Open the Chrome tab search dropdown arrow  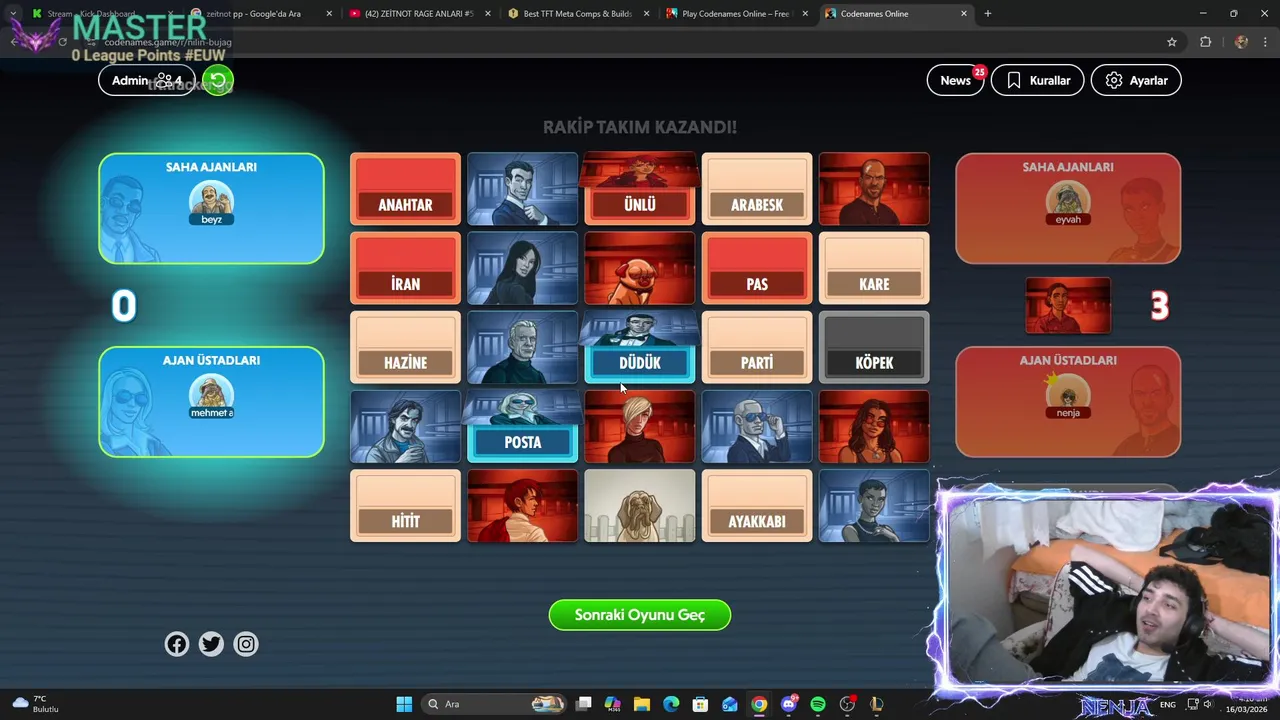click(x=12, y=14)
